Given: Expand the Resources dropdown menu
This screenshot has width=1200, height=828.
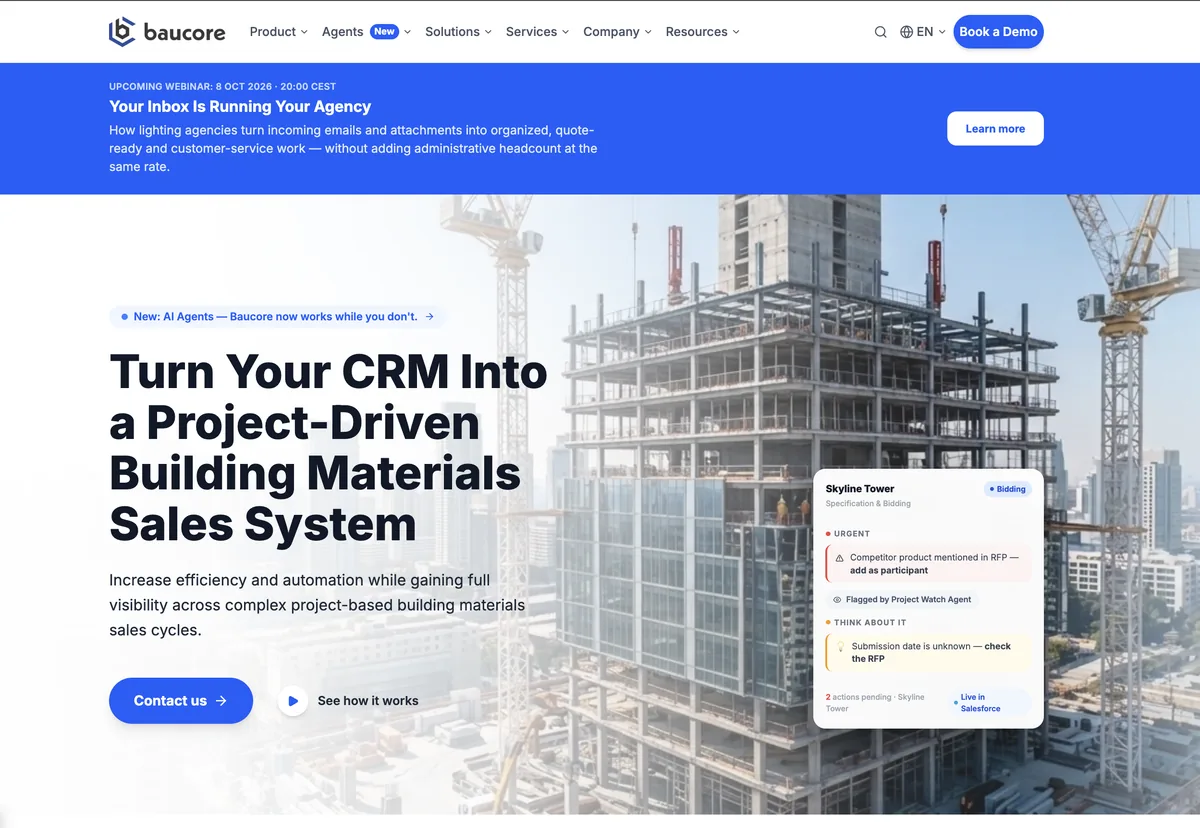Looking at the screenshot, I should coord(702,32).
